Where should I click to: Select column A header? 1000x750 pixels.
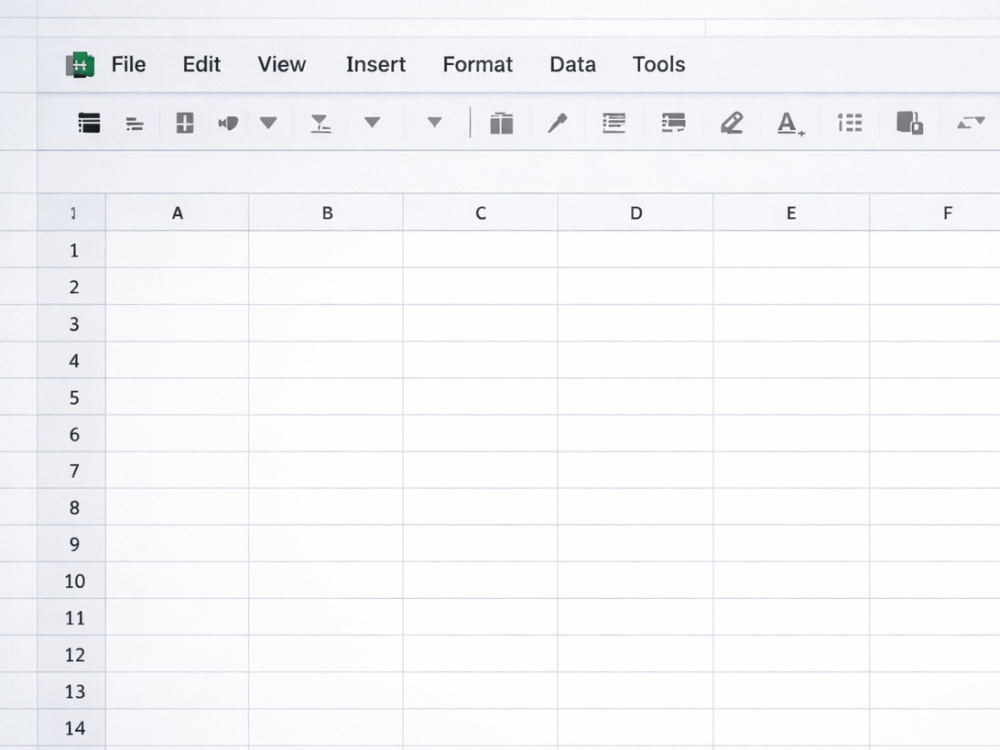[x=177, y=212]
